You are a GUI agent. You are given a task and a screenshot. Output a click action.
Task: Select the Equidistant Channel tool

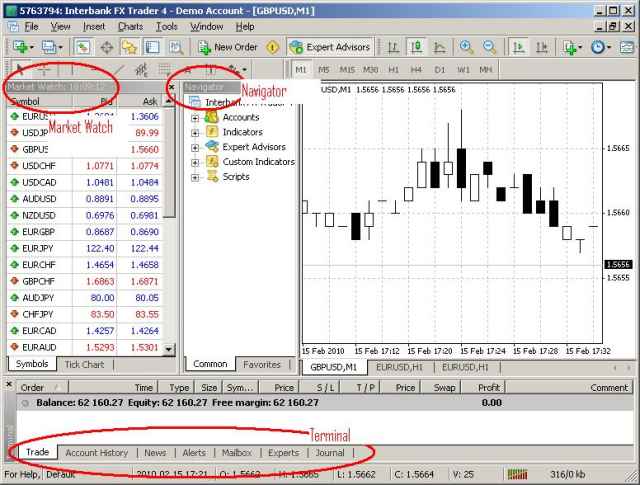tap(141, 70)
